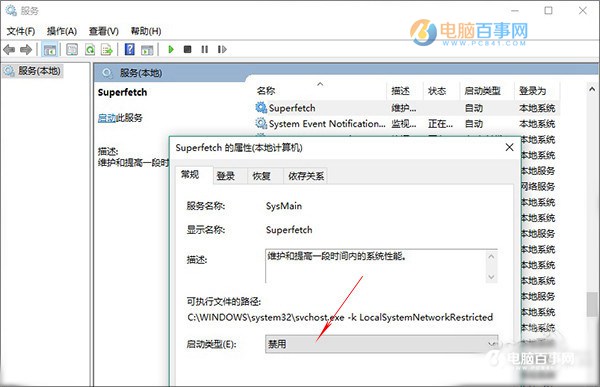Click 本地系统 logon value in the Superfetch row
The image size is (600, 387).
coord(537,108)
